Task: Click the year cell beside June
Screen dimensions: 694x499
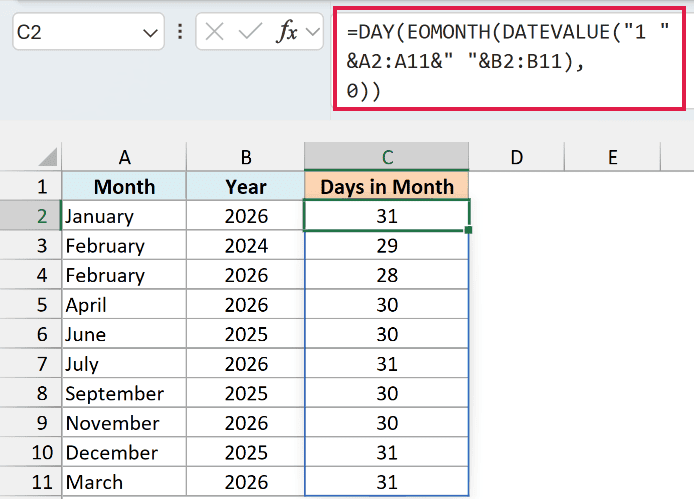Action: [246, 334]
